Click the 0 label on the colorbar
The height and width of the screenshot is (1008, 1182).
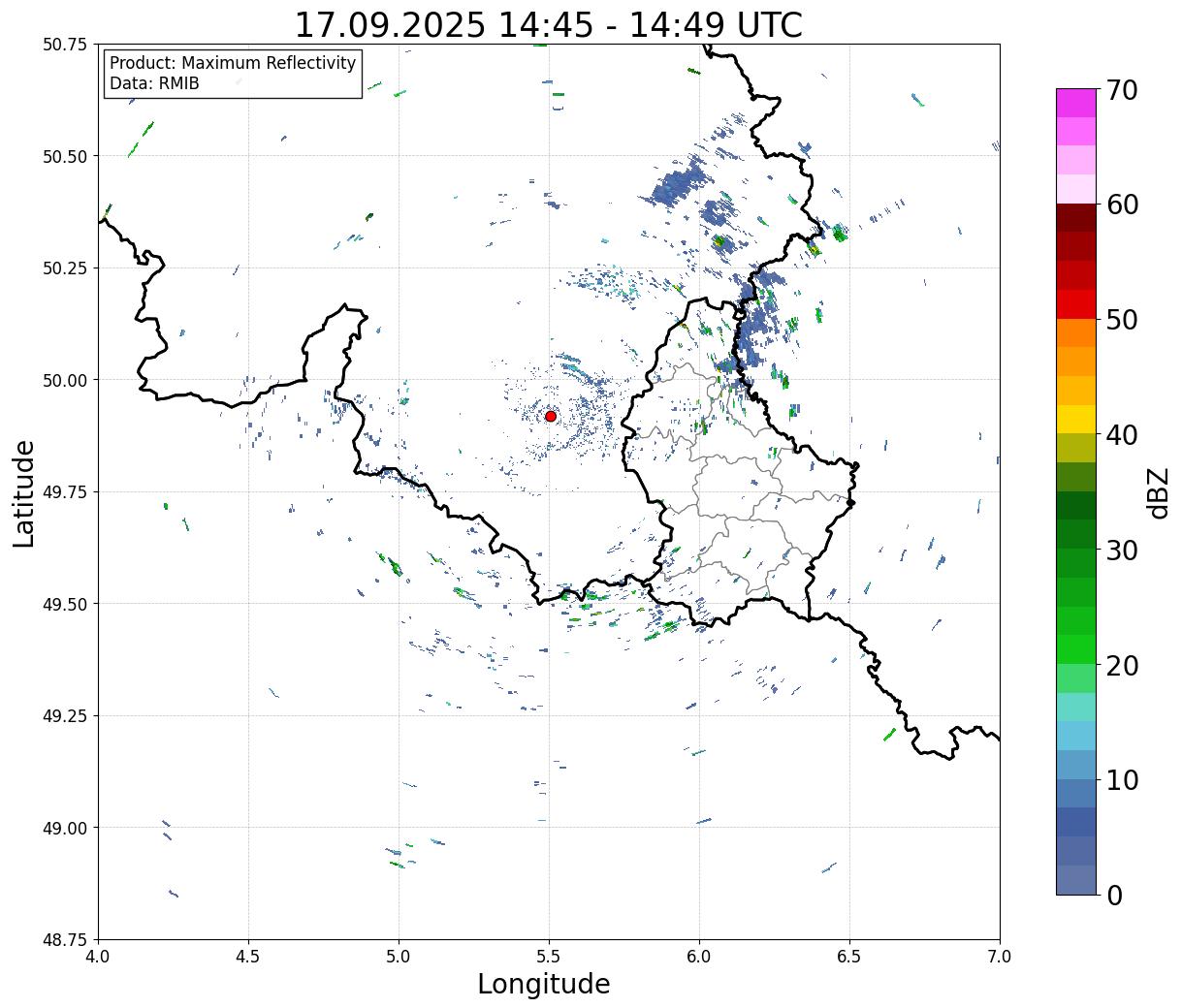(x=1114, y=895)
